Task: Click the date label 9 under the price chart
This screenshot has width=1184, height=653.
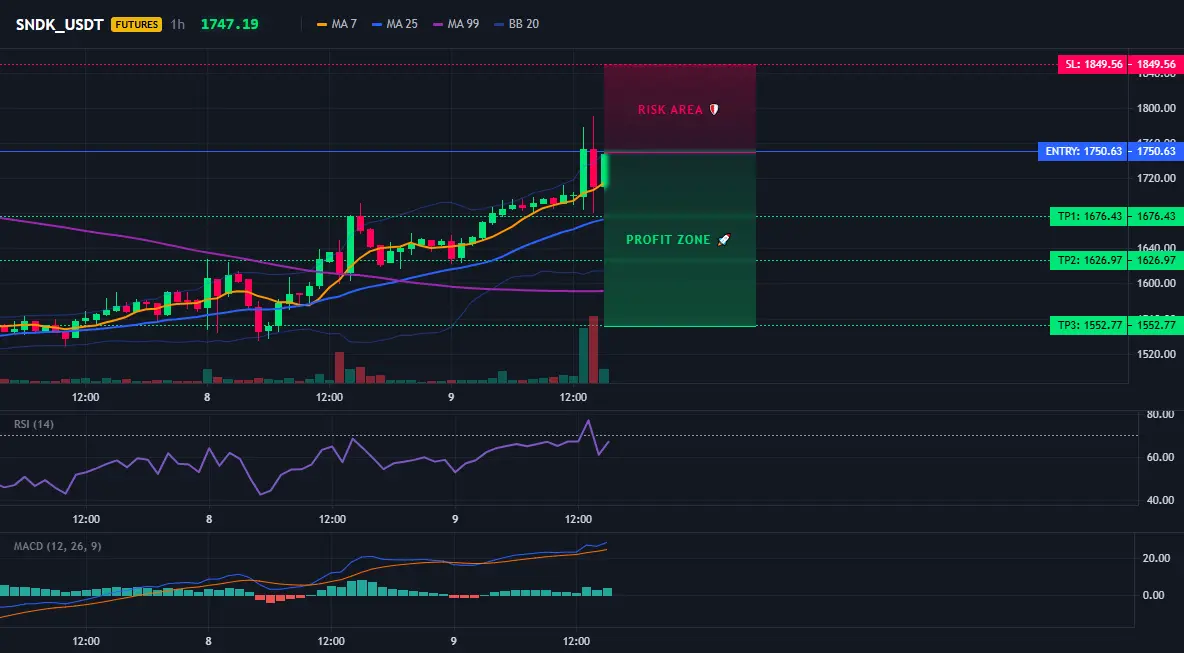Action: point(451,397)
